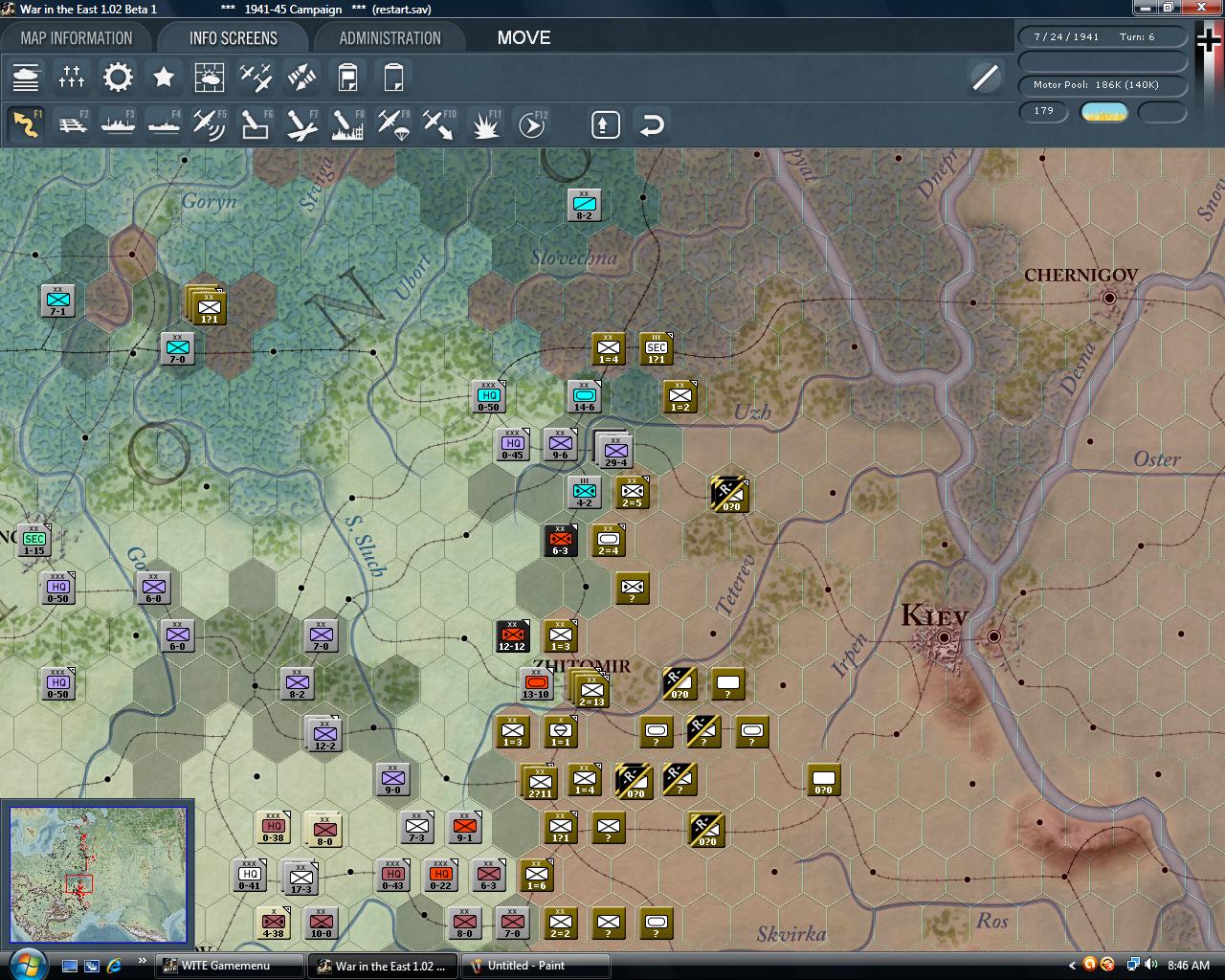Select the 9-1 red unit
Screen dimensions: 1225x980
464,827
